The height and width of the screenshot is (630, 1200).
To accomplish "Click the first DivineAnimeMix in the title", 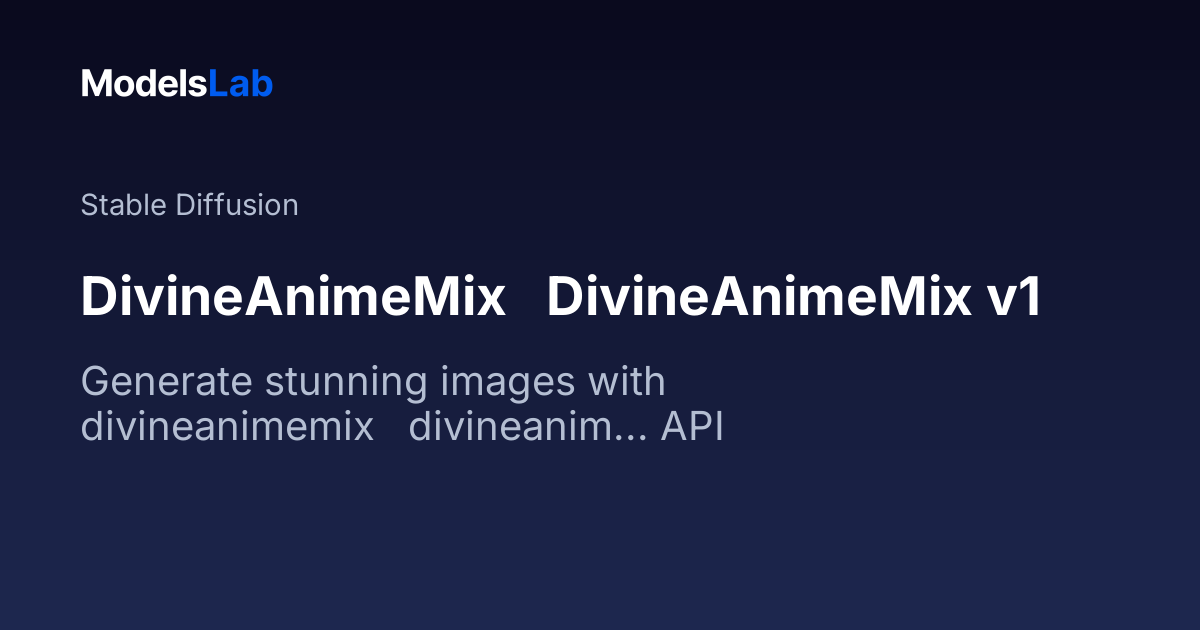I will click(293, 298).
